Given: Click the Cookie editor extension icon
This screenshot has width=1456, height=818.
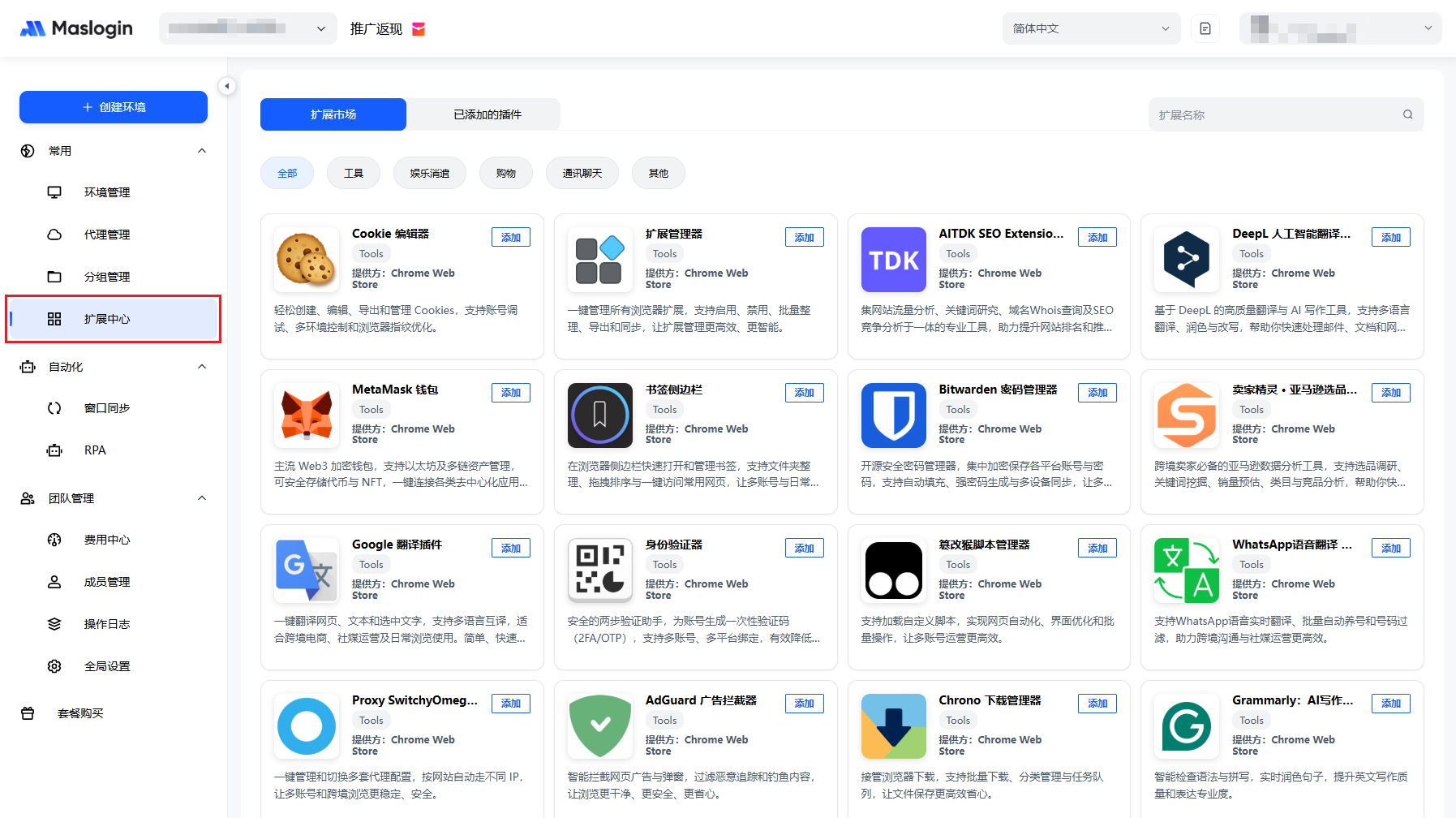Looking at the screenshot, I should (307, 260).
